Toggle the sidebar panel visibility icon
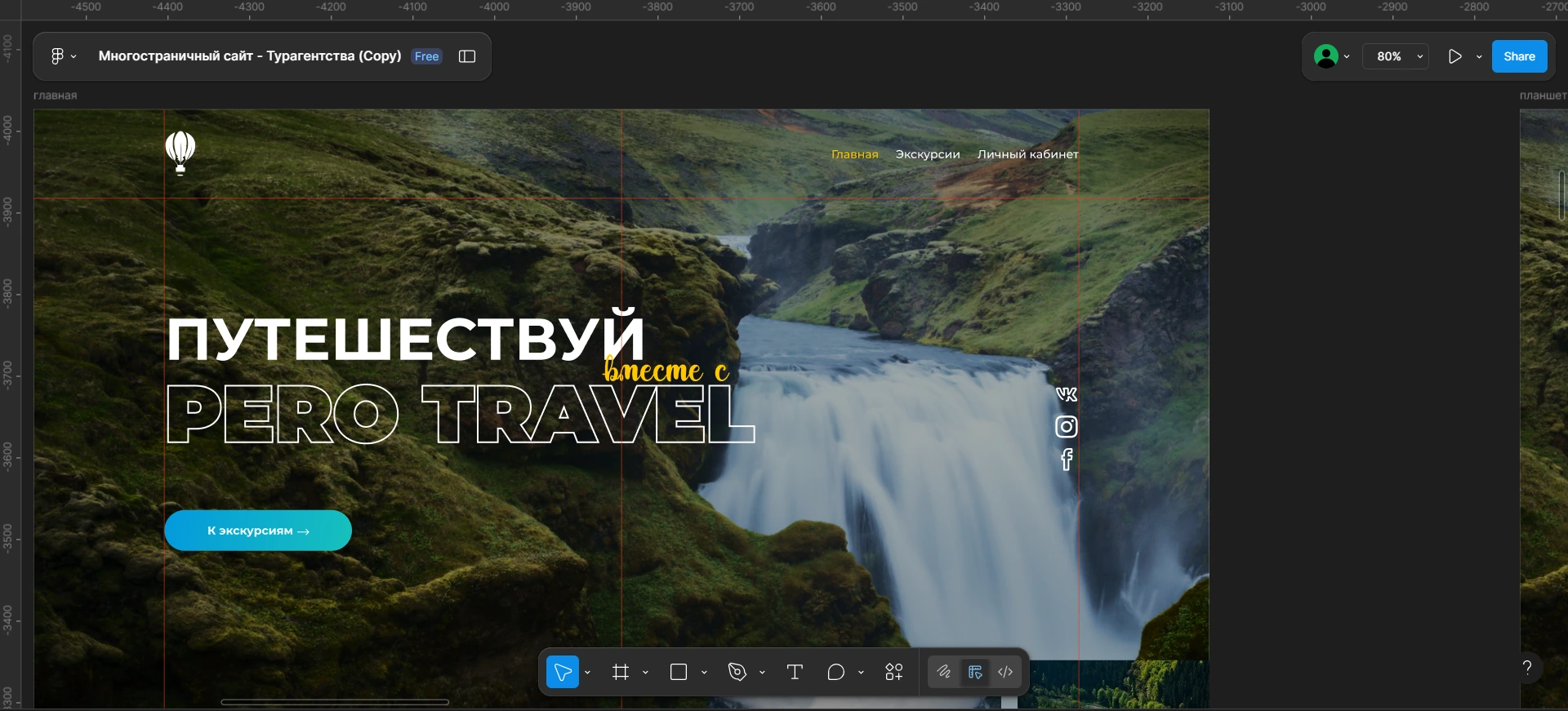Viewport: 1568px width, 711px height. [x=467, y=56]
